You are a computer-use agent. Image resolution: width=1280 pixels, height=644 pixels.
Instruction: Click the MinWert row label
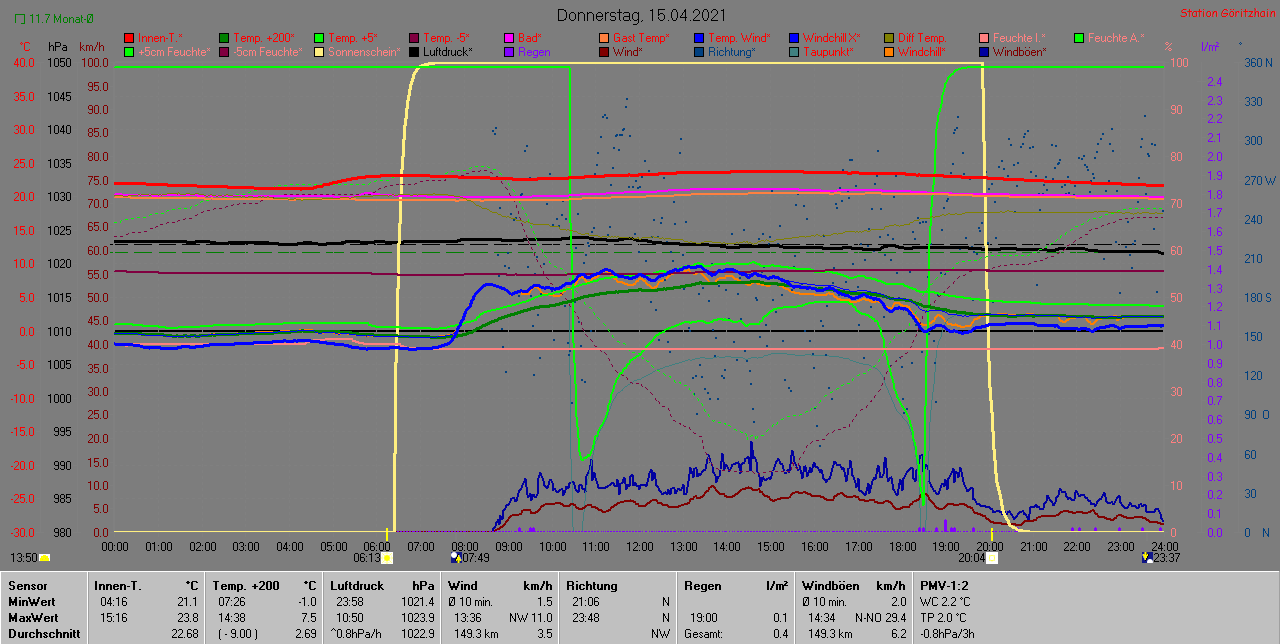click(x=30, y=602)
